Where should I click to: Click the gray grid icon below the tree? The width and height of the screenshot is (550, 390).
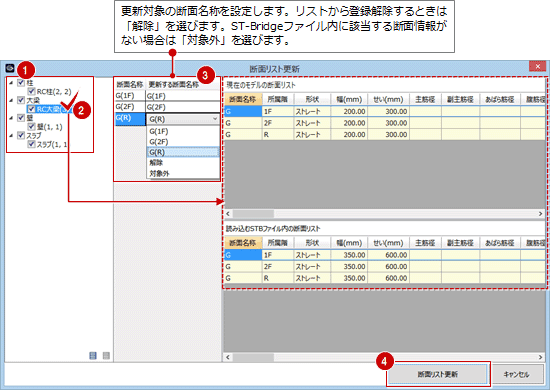pyautogui.click(x=106, y=356)
